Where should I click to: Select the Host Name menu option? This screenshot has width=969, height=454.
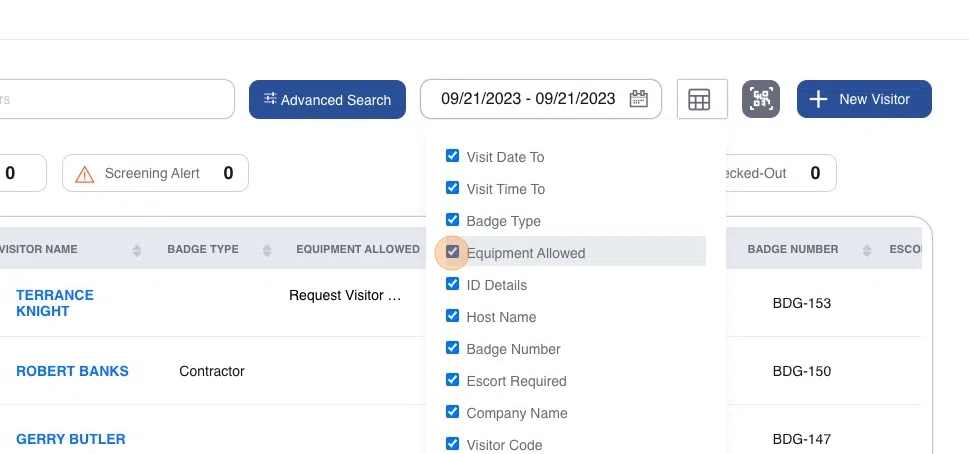[x=501, y=317]
